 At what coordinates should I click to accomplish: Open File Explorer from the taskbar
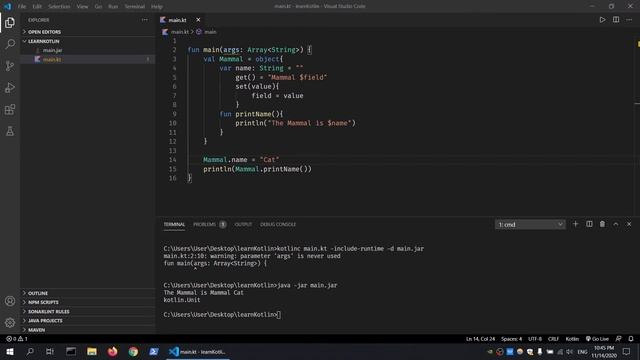click(92, 351)
